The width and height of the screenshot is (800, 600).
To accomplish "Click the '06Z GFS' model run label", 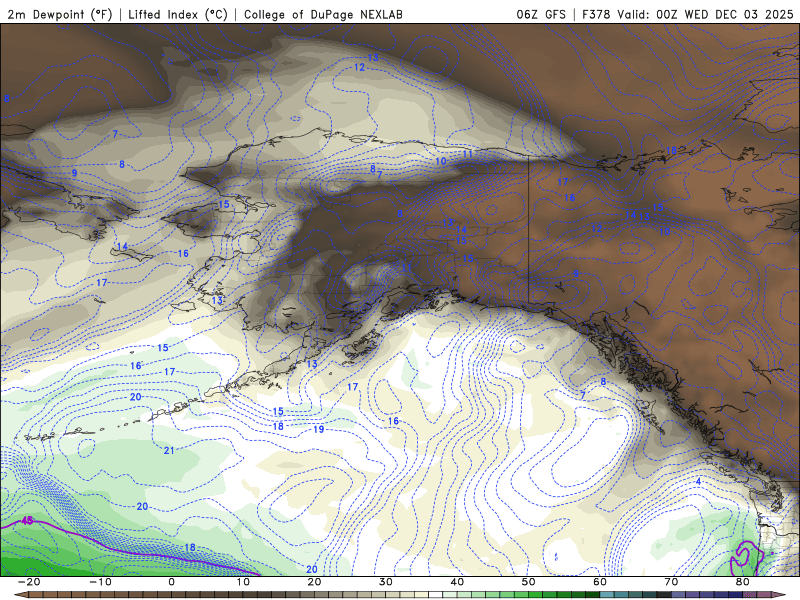I will (x=541, y=14).
